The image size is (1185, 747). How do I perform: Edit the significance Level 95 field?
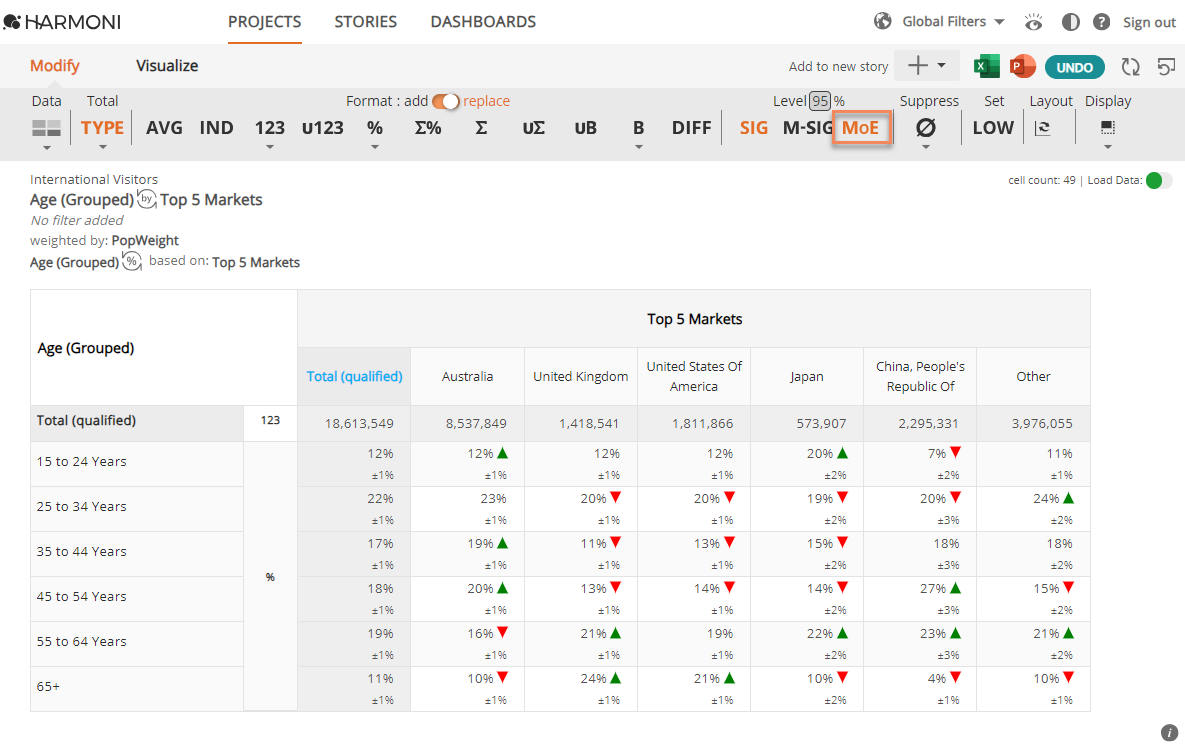pyautogui.click(x=820, y=101)
